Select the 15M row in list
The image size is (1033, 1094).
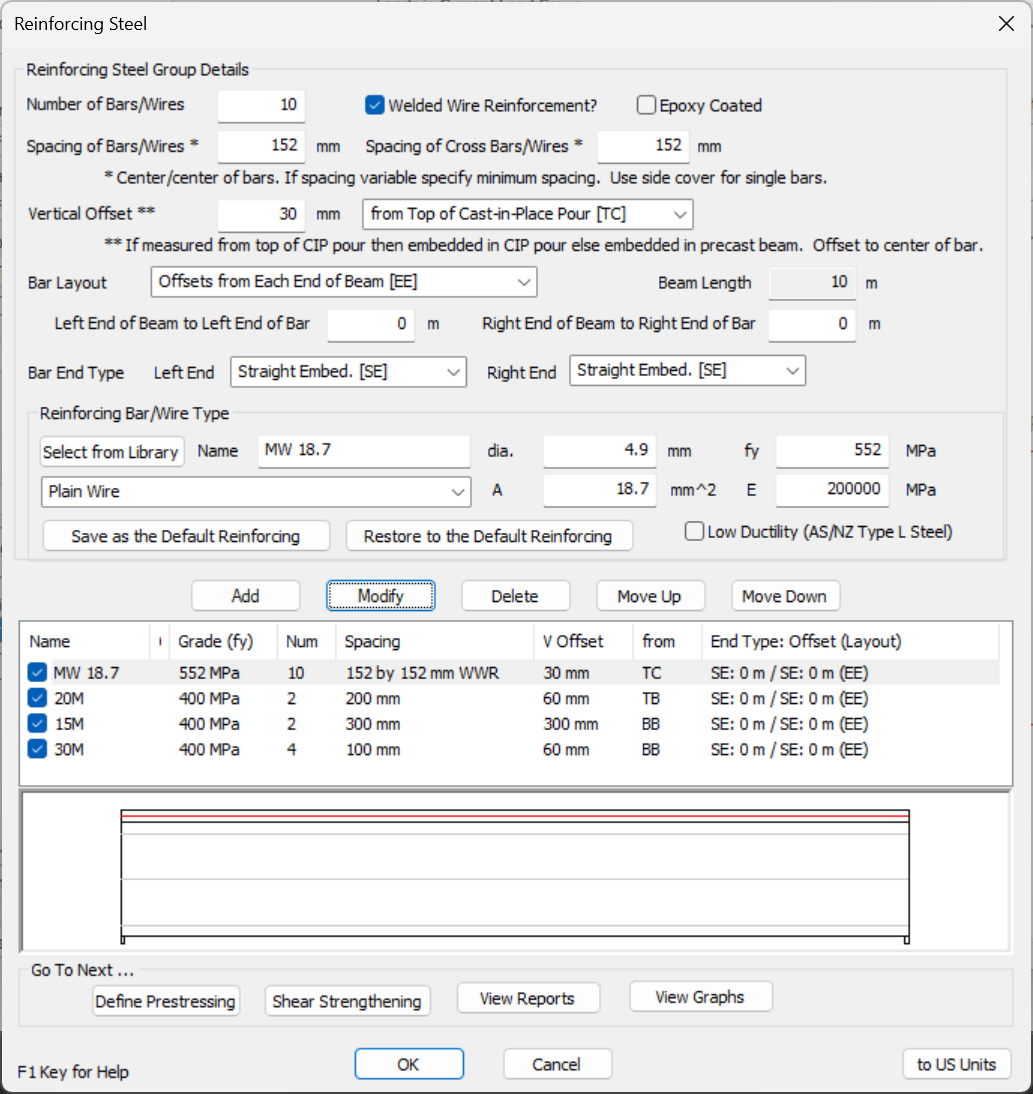70,724
